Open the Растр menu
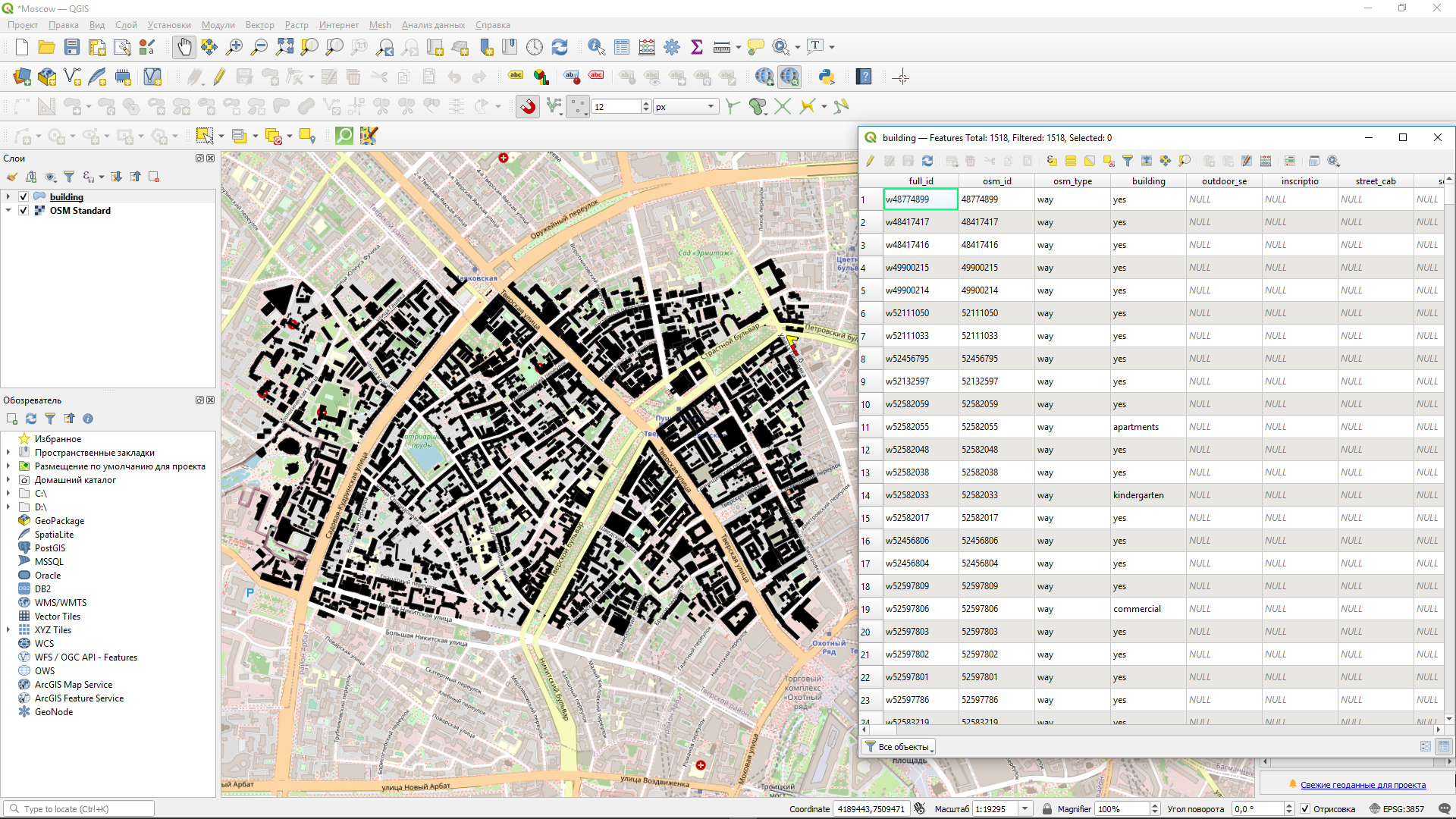 pos(297,25)
